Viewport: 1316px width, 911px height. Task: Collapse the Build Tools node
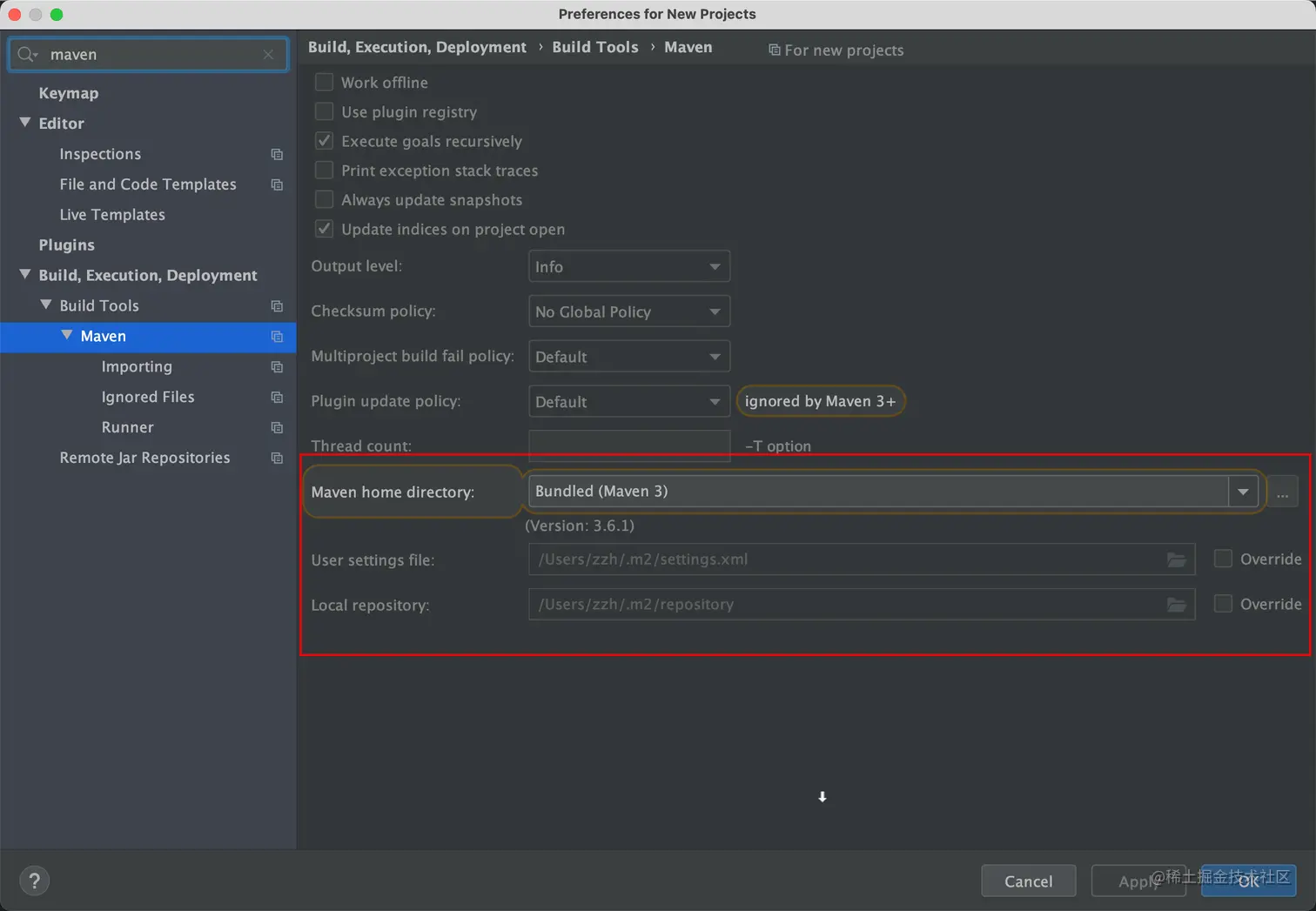click(x=46, y=305)
